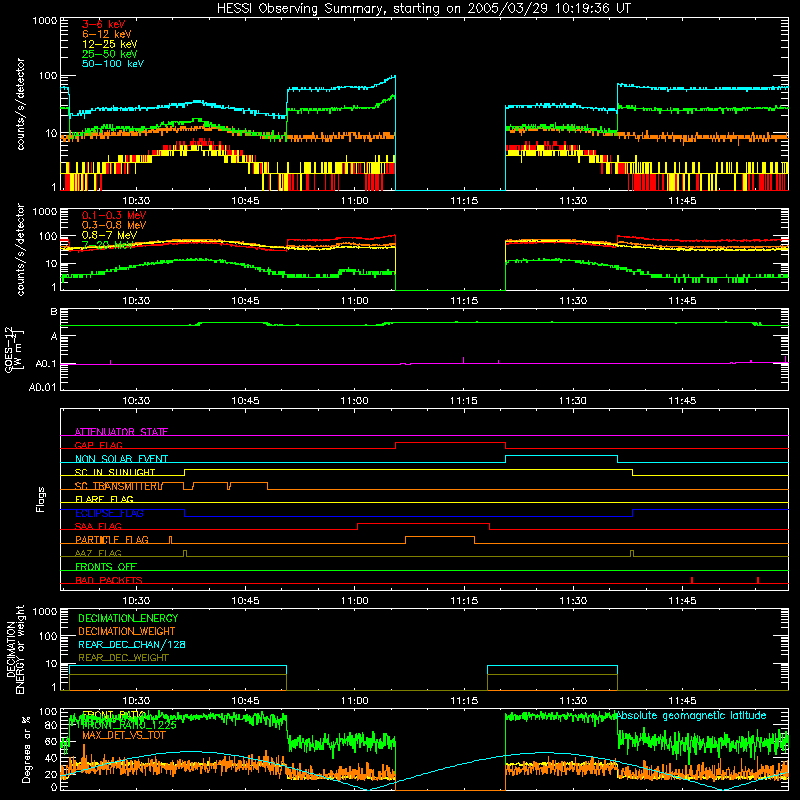Select the 25-50 keV legend label

110,54
